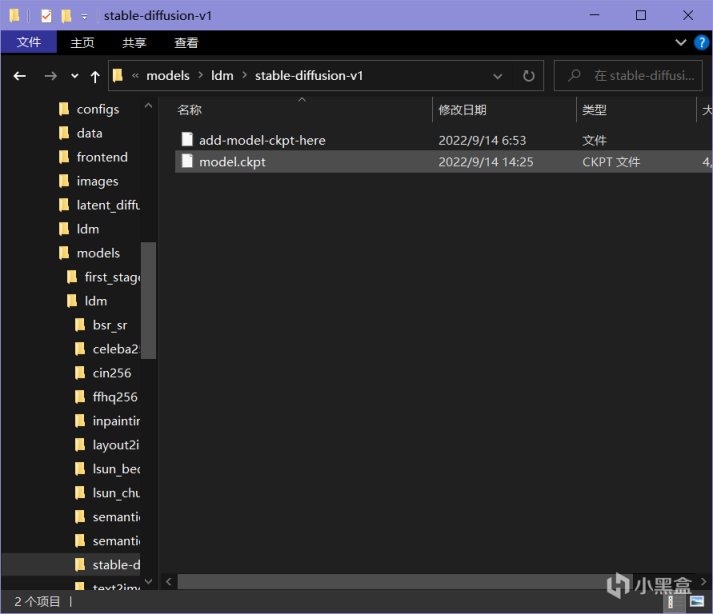Viewport: 713px width, 614px height.
Task: Minimize the stable-diffusion-v1 window
Action: click(x=594, y=15)
